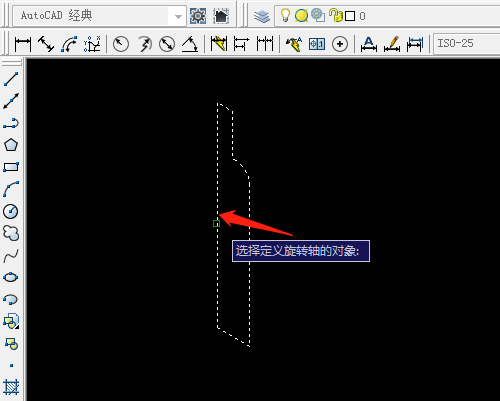Start an Angular dimension
The height and width of the screenshot is (401, 500).
coord(190,44)
